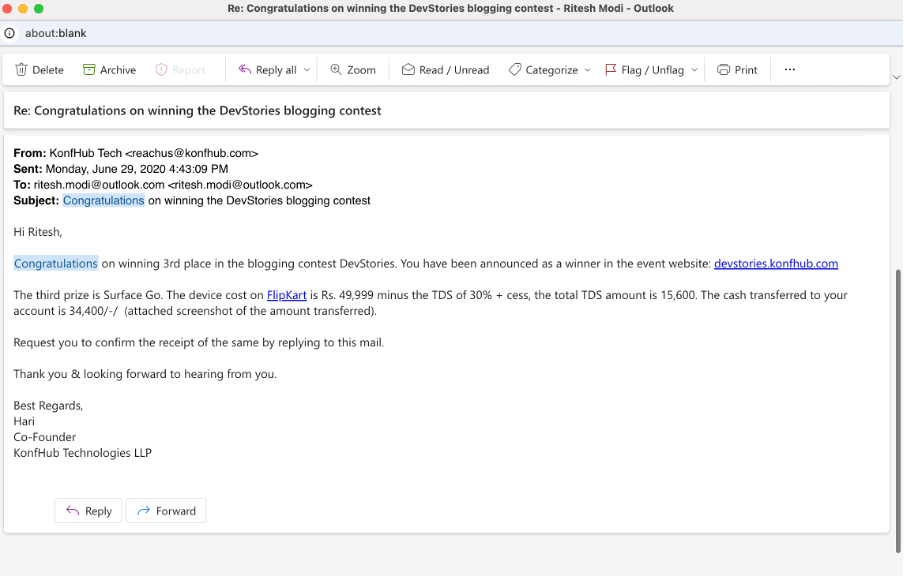Click the Reply all arrows icon

244,70
